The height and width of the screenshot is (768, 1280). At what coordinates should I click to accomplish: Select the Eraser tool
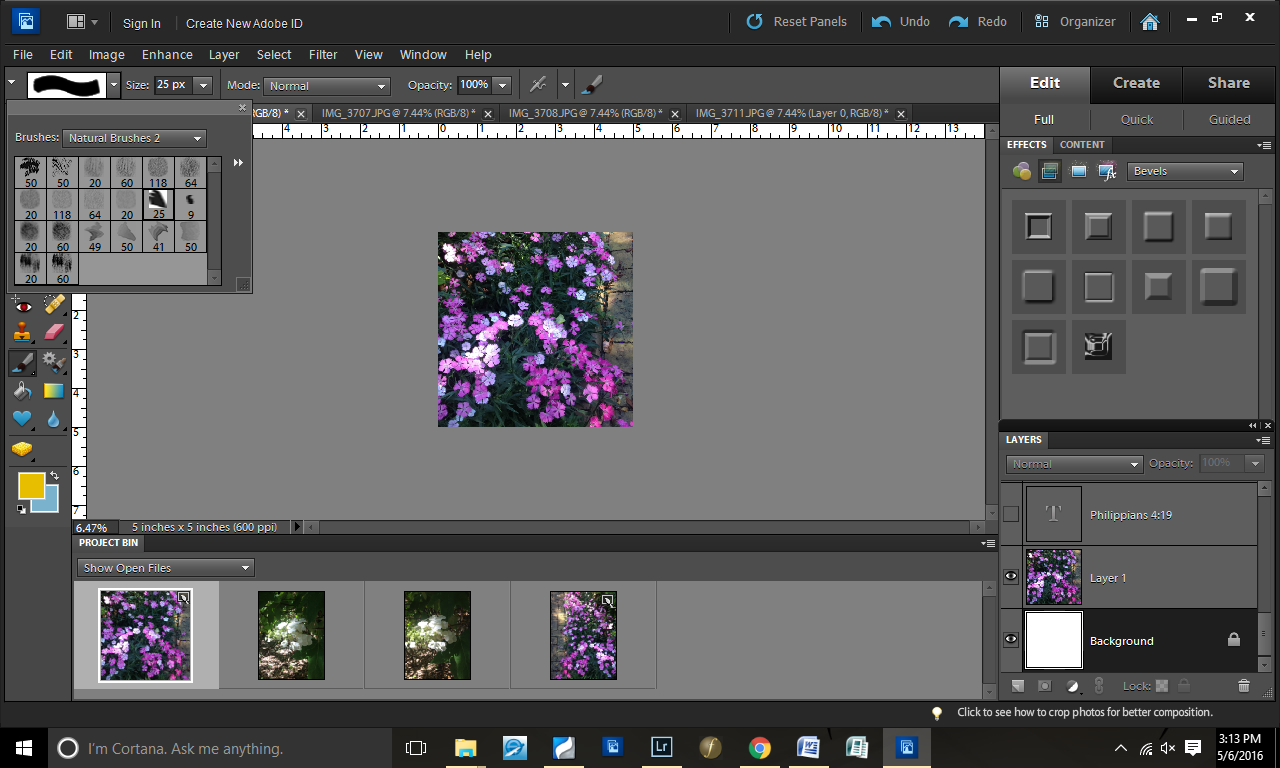(54, 333)
